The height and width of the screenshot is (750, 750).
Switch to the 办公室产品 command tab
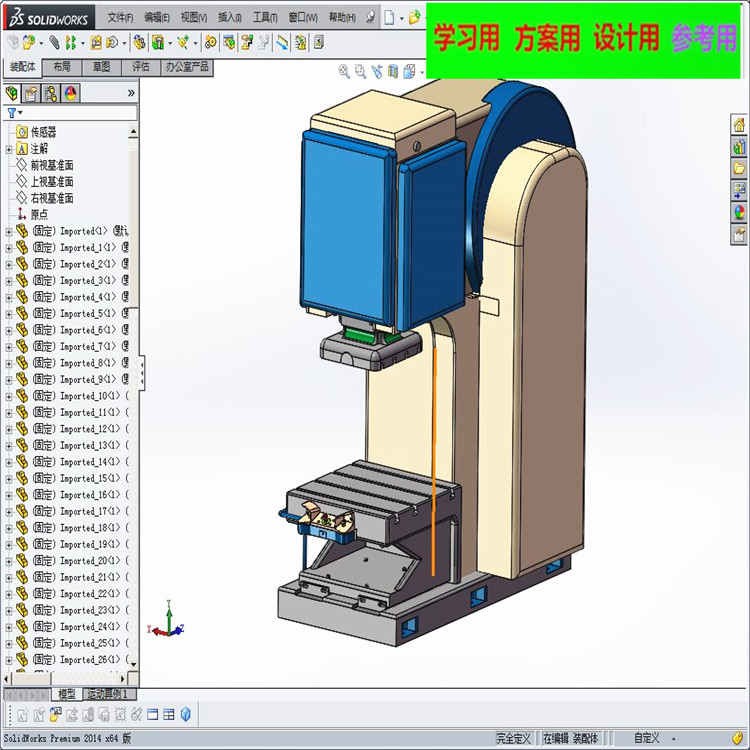click(187, 67)
